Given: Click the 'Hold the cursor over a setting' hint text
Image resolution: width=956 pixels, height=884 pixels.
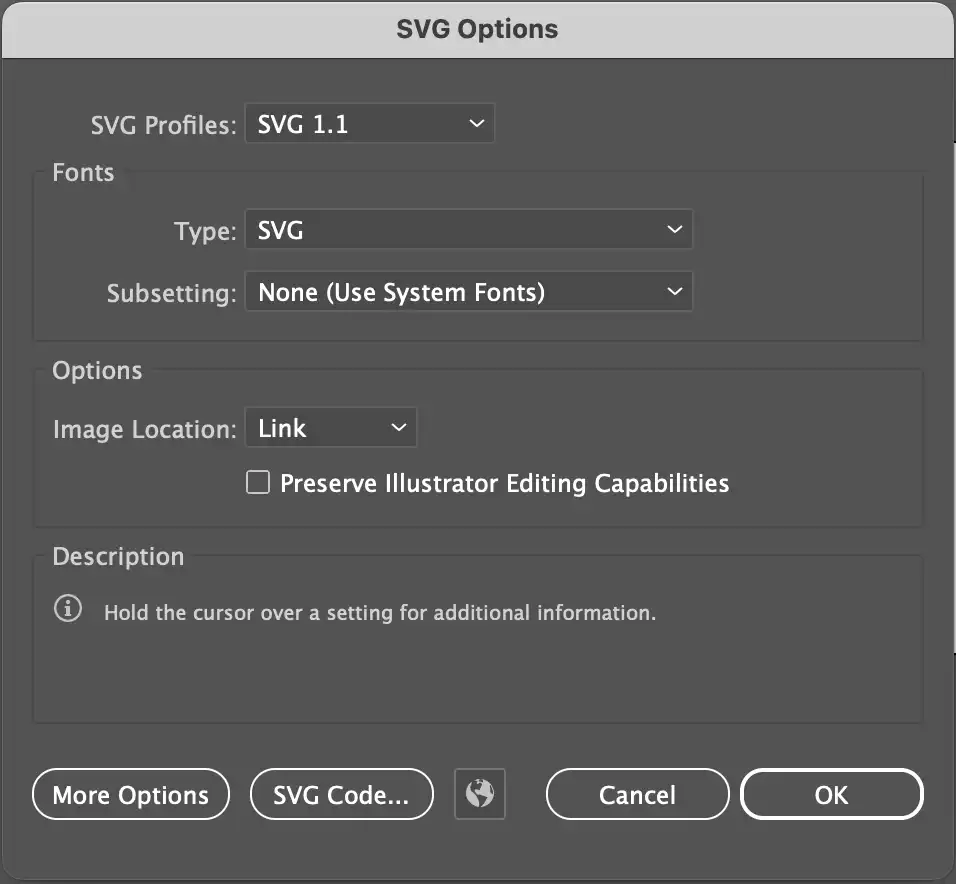Looking at the screenshot, I should pyautogui.click(x=380, y=612).
